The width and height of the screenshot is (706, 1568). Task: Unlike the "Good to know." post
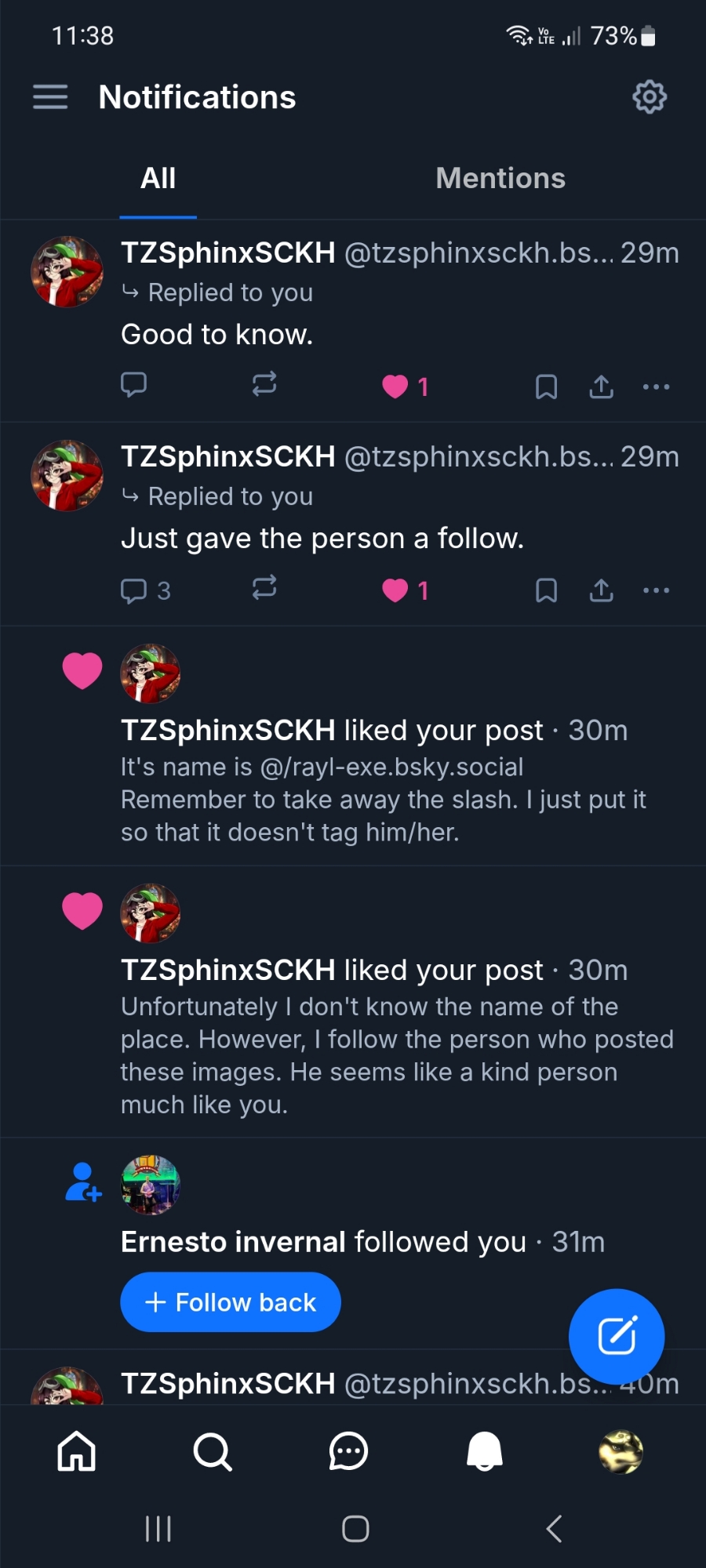(x=395, y=387)
